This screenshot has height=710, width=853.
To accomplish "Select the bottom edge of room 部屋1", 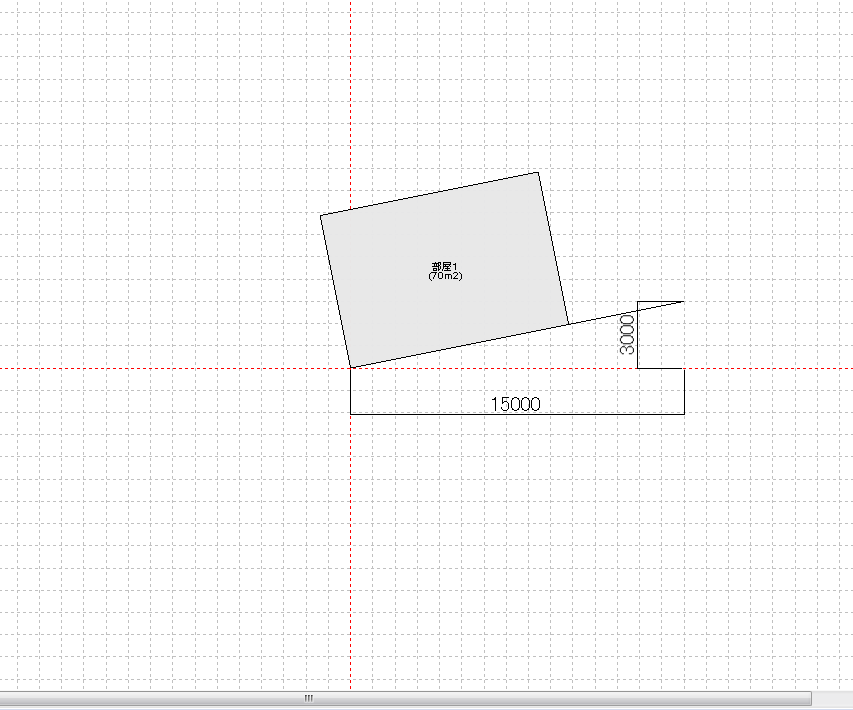I will (460, 346).
